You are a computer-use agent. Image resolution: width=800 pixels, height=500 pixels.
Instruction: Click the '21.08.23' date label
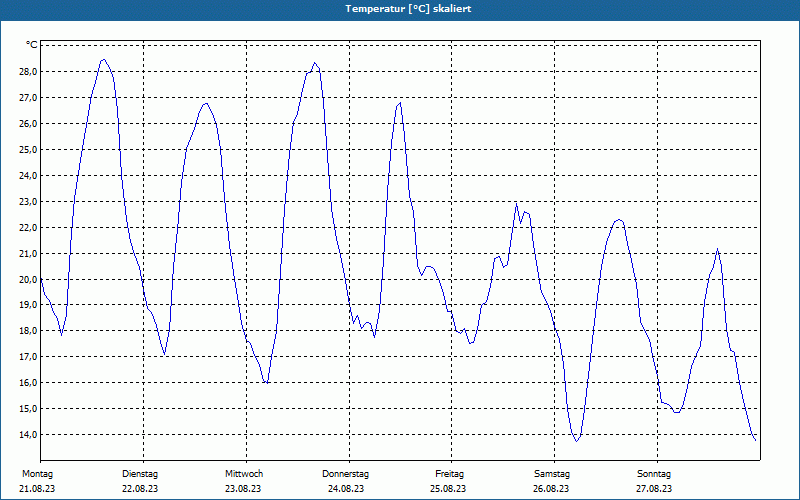(37, 489)
